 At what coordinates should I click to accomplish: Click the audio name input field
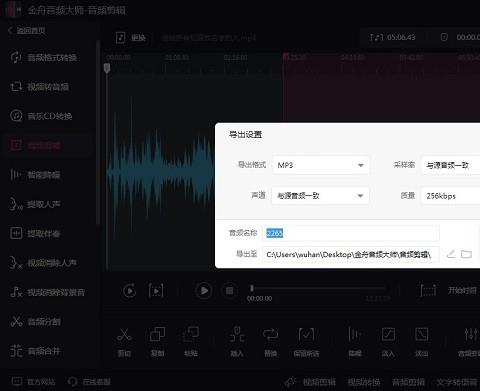pos(351,233)
